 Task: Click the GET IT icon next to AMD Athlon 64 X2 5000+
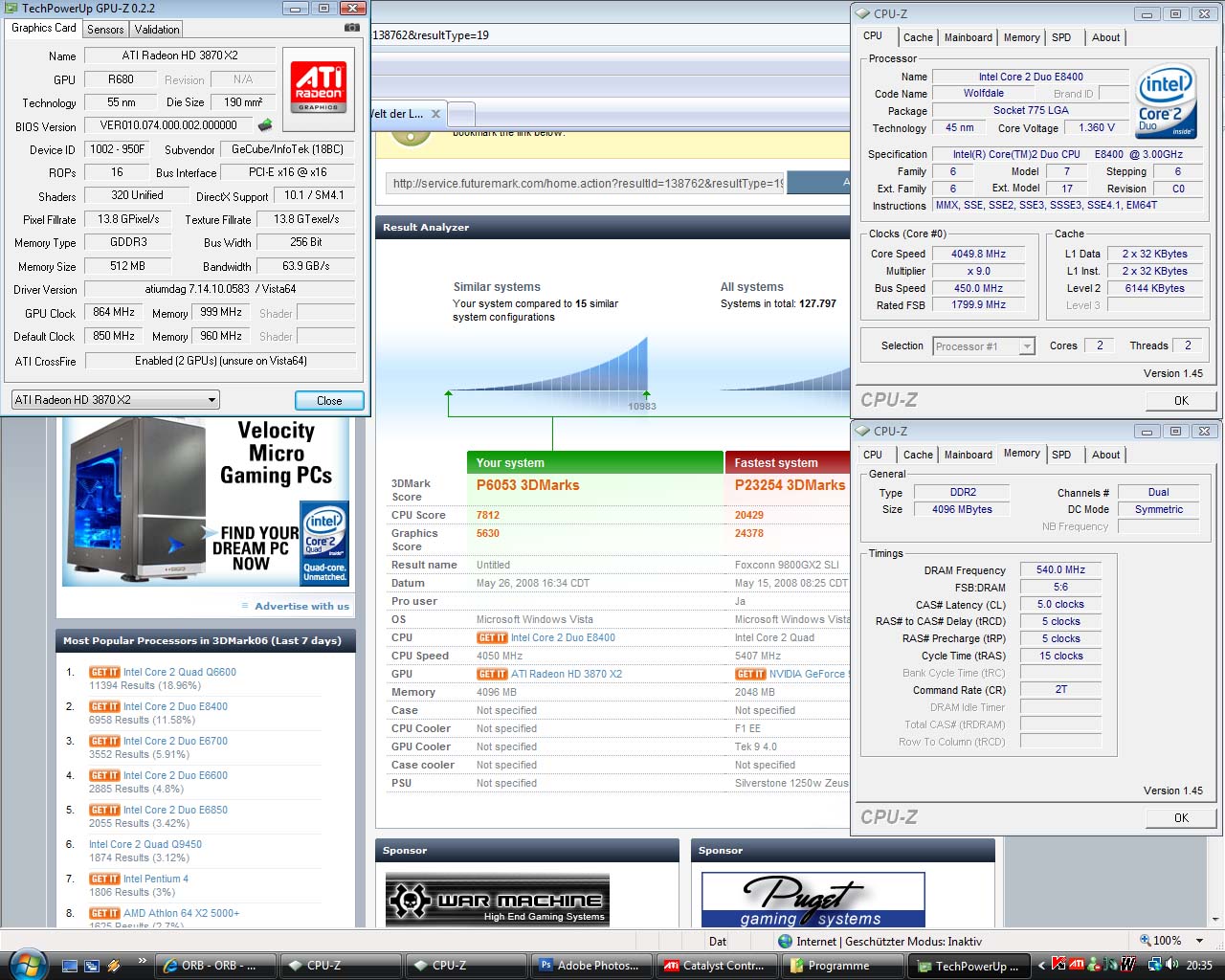(104, 913)
